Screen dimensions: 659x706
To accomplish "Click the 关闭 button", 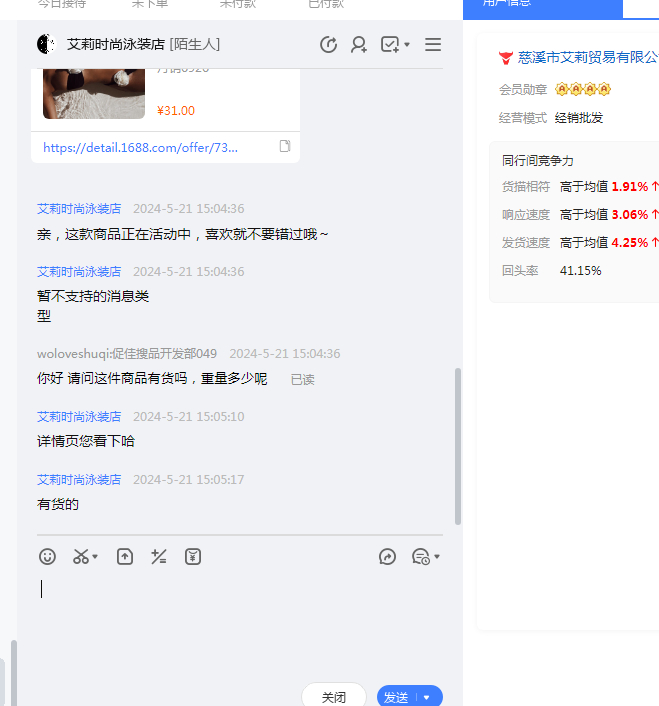I will [x=334, y=696].
